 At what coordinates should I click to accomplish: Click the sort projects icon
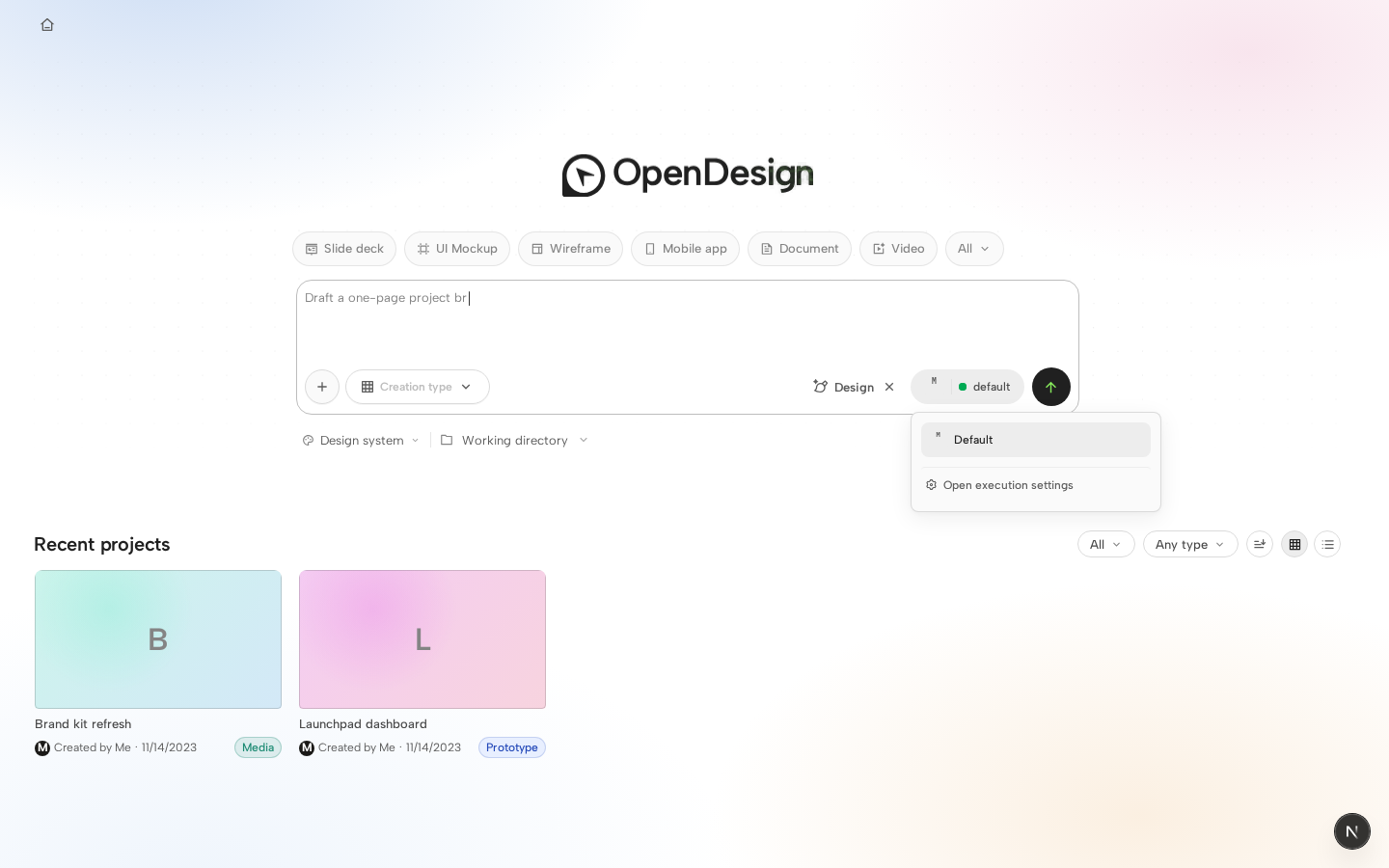point(1260,544)
